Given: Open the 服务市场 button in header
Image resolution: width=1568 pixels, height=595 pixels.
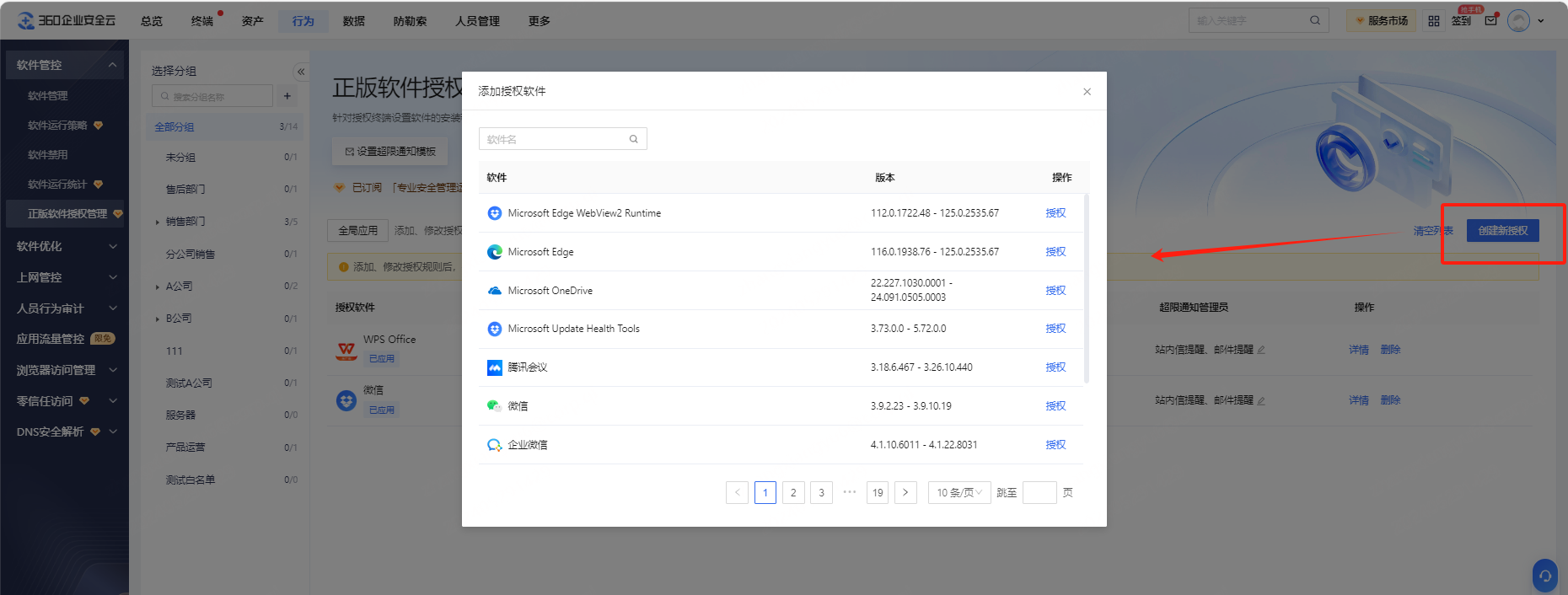Looking at the screenshot, I should coord(1381,21).
